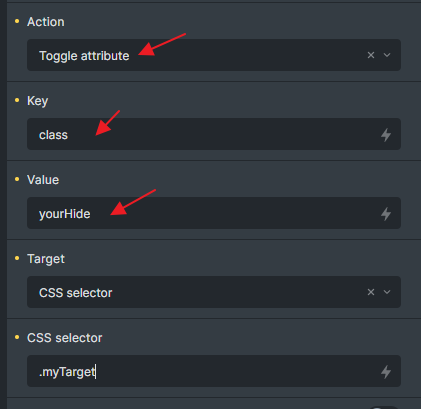
Task: Expand the Target dropdown chevron
Action: [x=387, y=292]
